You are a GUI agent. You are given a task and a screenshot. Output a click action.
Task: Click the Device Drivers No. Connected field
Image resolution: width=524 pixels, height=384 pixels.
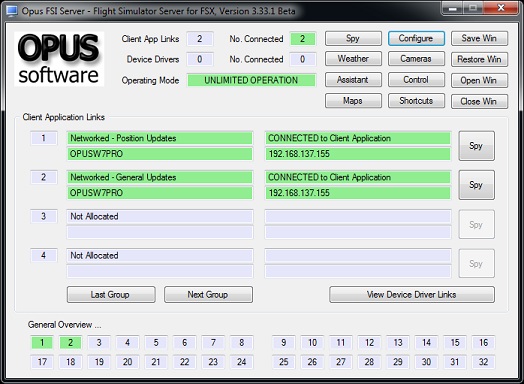(x=302, y=59)
